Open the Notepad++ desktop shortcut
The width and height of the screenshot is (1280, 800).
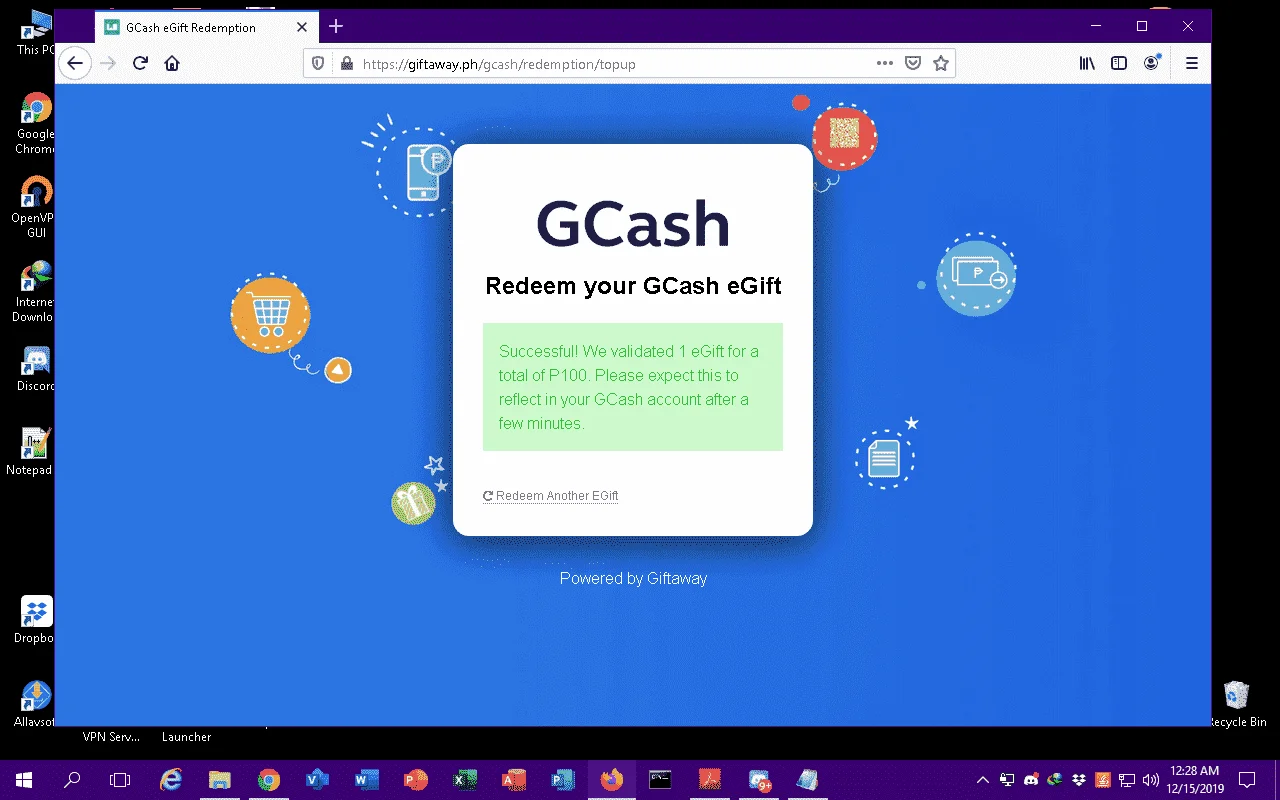click(x=33, y=452)
